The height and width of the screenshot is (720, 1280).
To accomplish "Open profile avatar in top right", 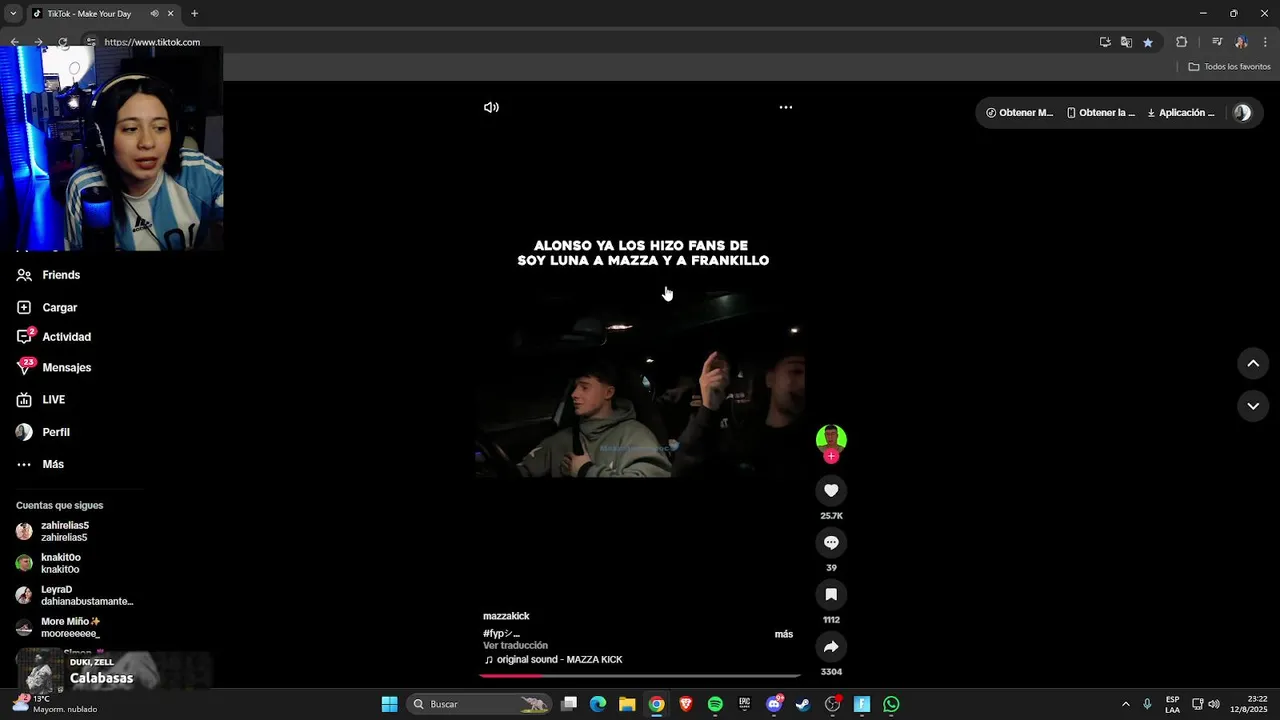I will (x=1242, y=113).
